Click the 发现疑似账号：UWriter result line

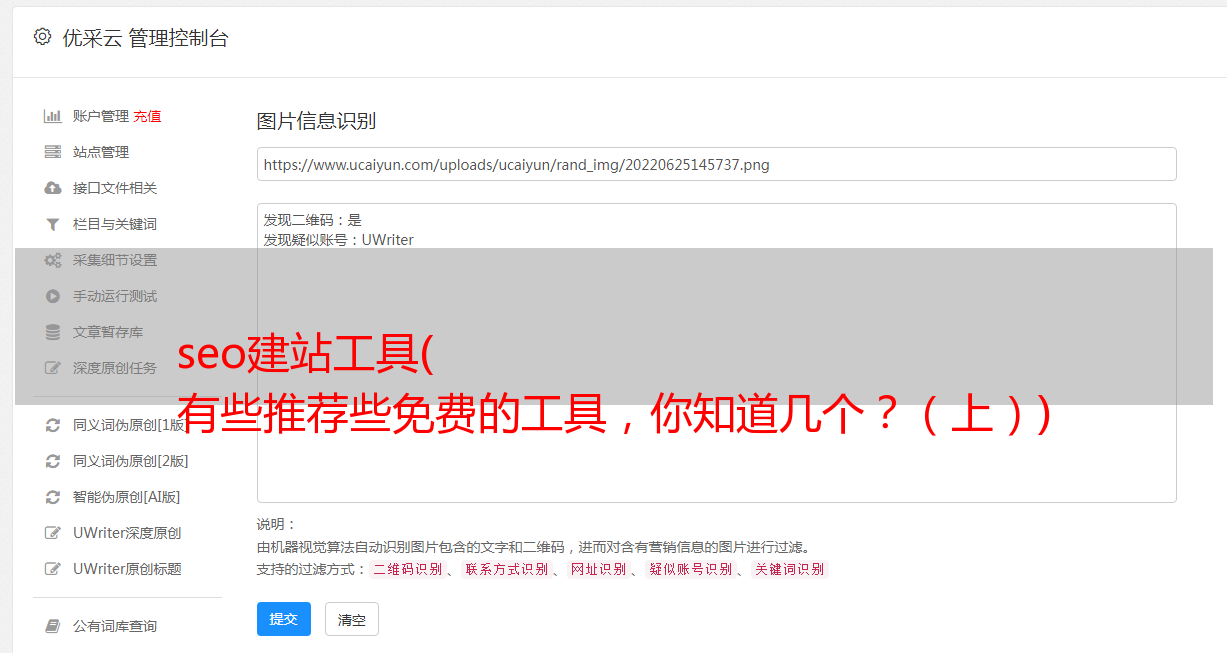click(x=339, y=240)
